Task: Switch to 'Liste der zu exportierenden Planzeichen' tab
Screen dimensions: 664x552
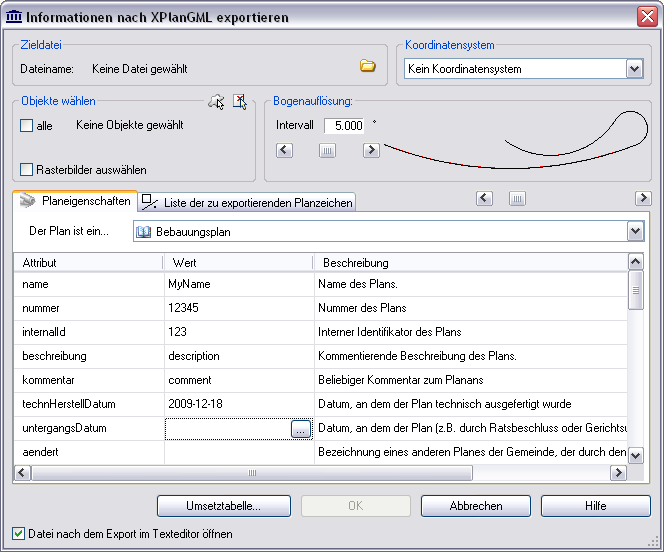Action: (x=247, y=202)
